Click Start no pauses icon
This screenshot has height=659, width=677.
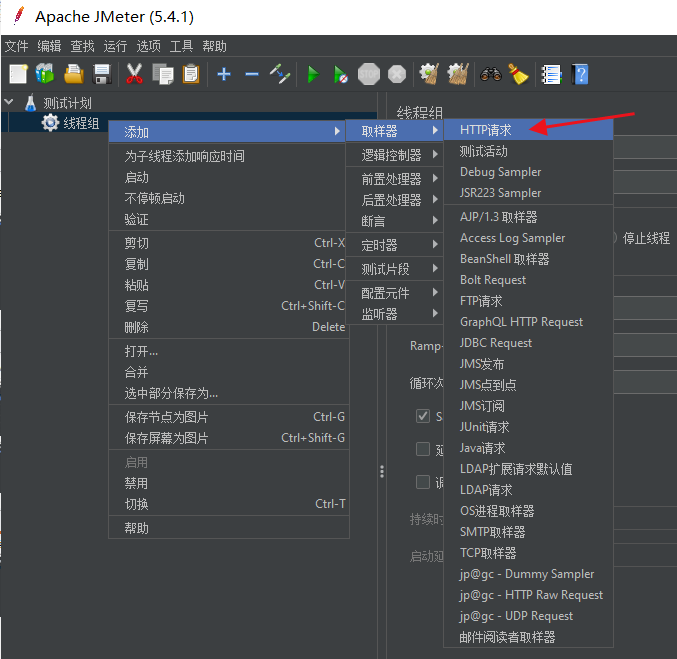click(340, 74)
